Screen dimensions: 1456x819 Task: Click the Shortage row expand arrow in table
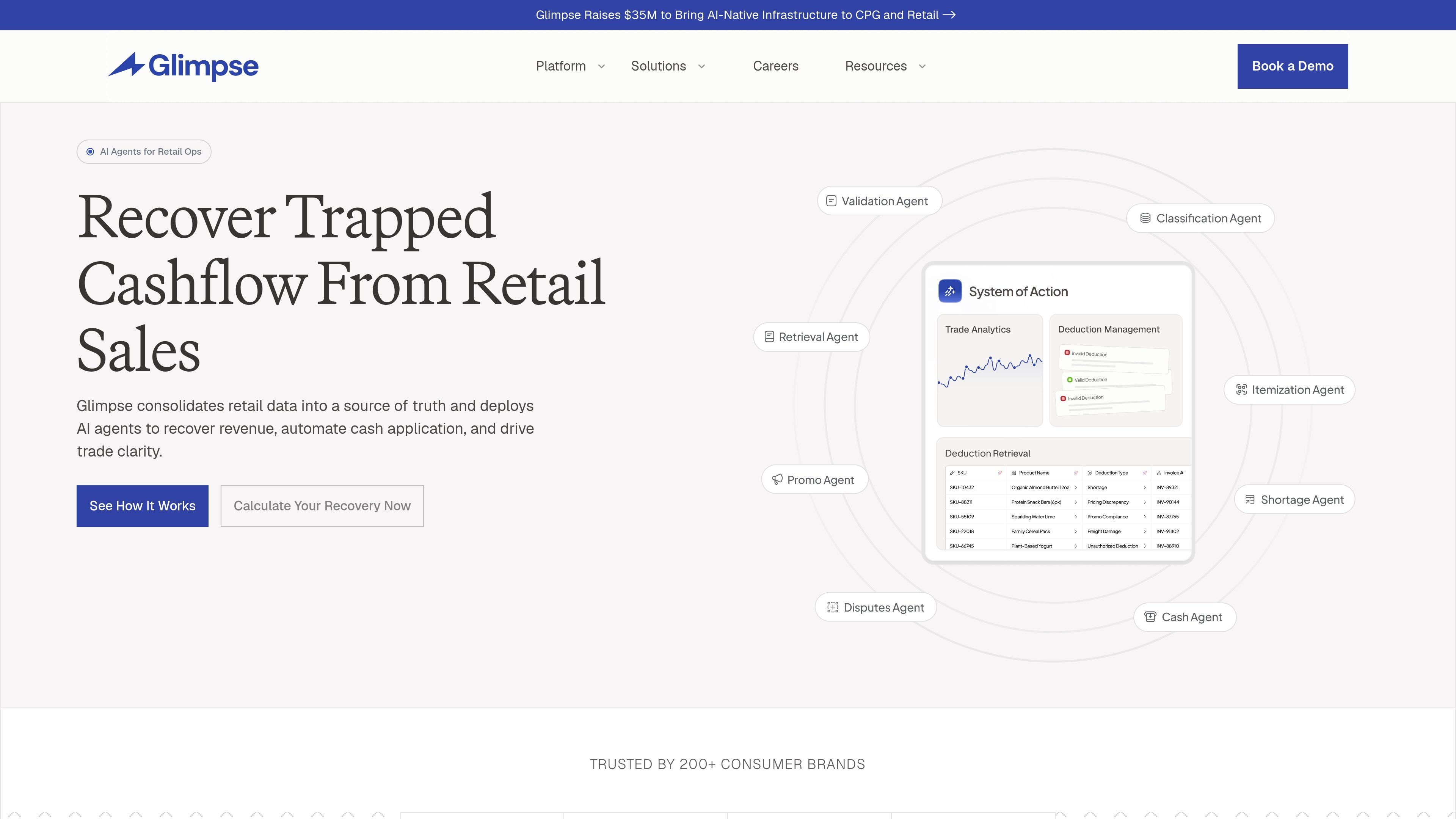tap(1145, 487)
